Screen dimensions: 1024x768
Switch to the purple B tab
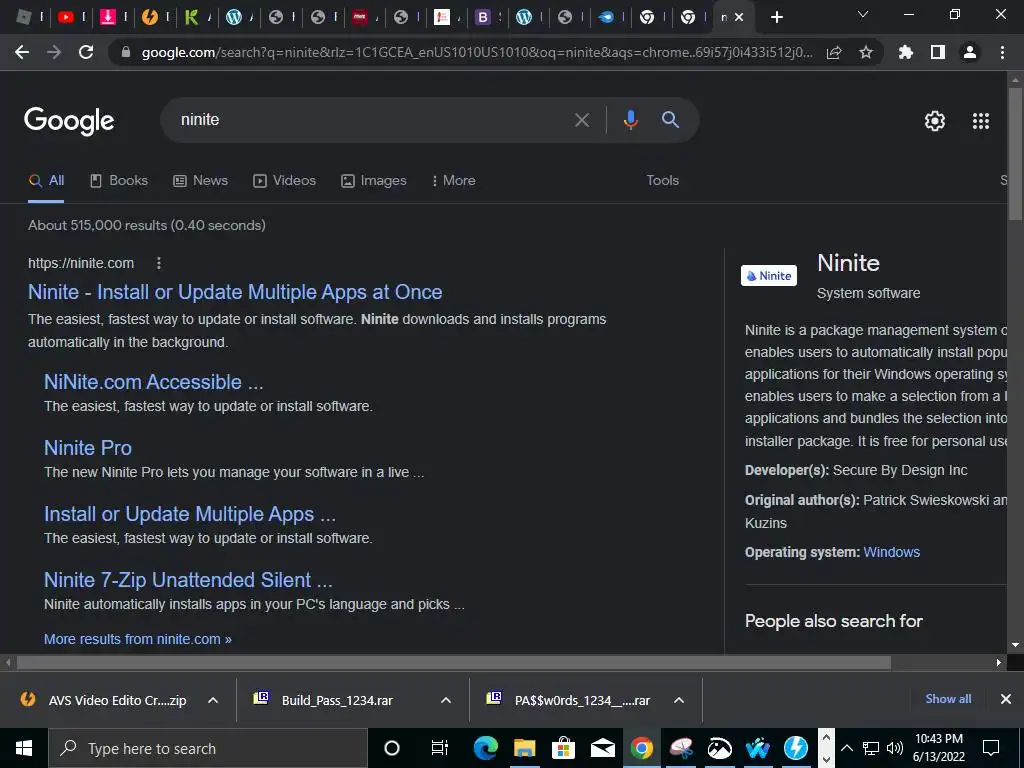(483, 17)
